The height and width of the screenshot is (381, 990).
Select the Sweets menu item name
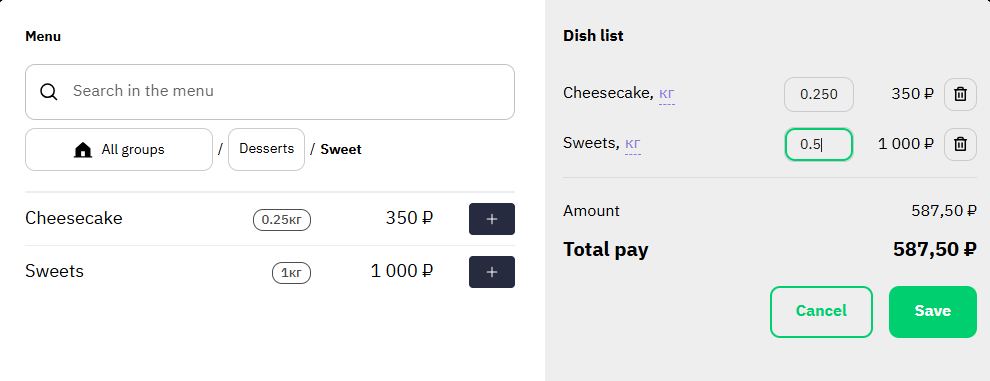[54, 271]
